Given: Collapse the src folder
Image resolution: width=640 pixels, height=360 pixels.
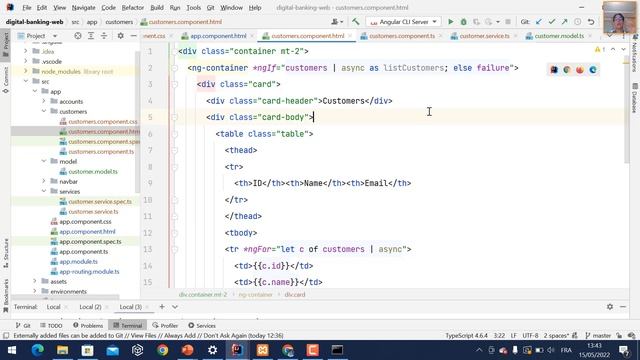Looking at the screenshot, I should (26, 81).
